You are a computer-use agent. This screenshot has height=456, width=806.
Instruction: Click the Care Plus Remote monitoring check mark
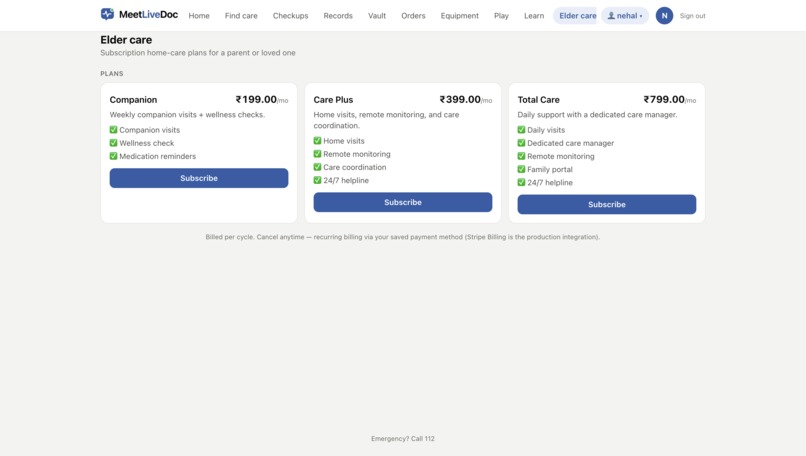coord(318,154)
